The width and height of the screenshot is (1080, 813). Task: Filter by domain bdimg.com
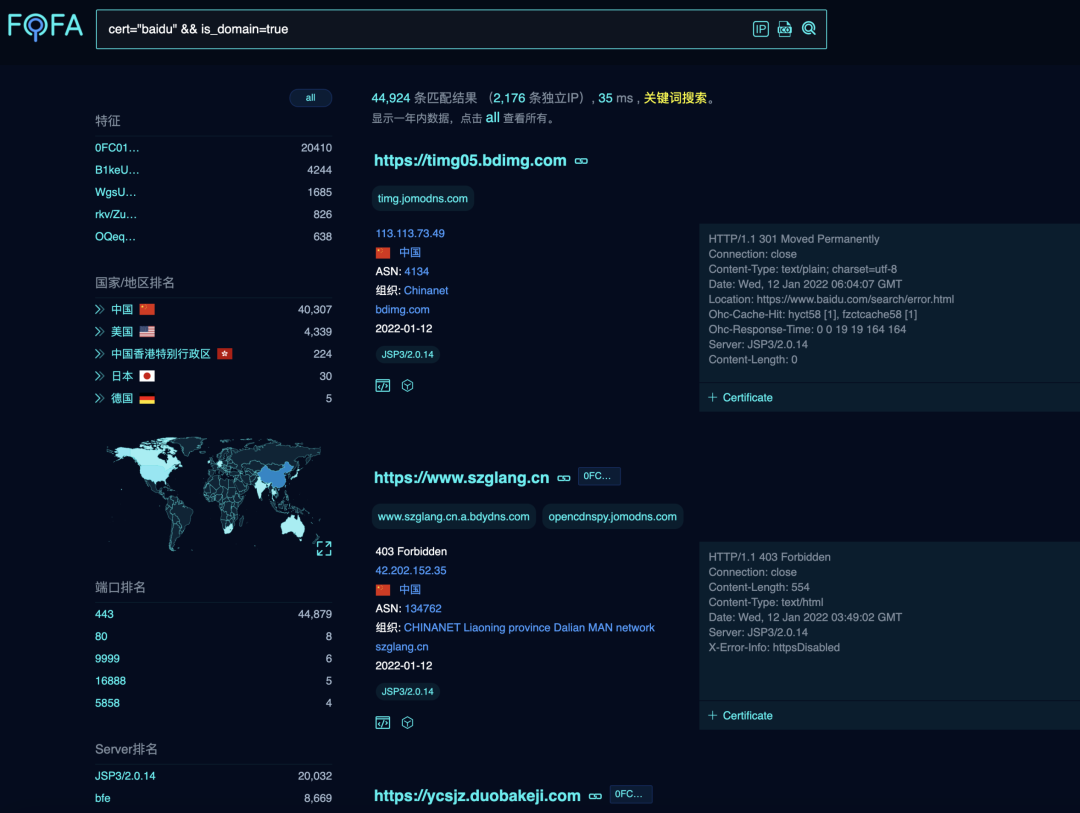coord(402,310)
